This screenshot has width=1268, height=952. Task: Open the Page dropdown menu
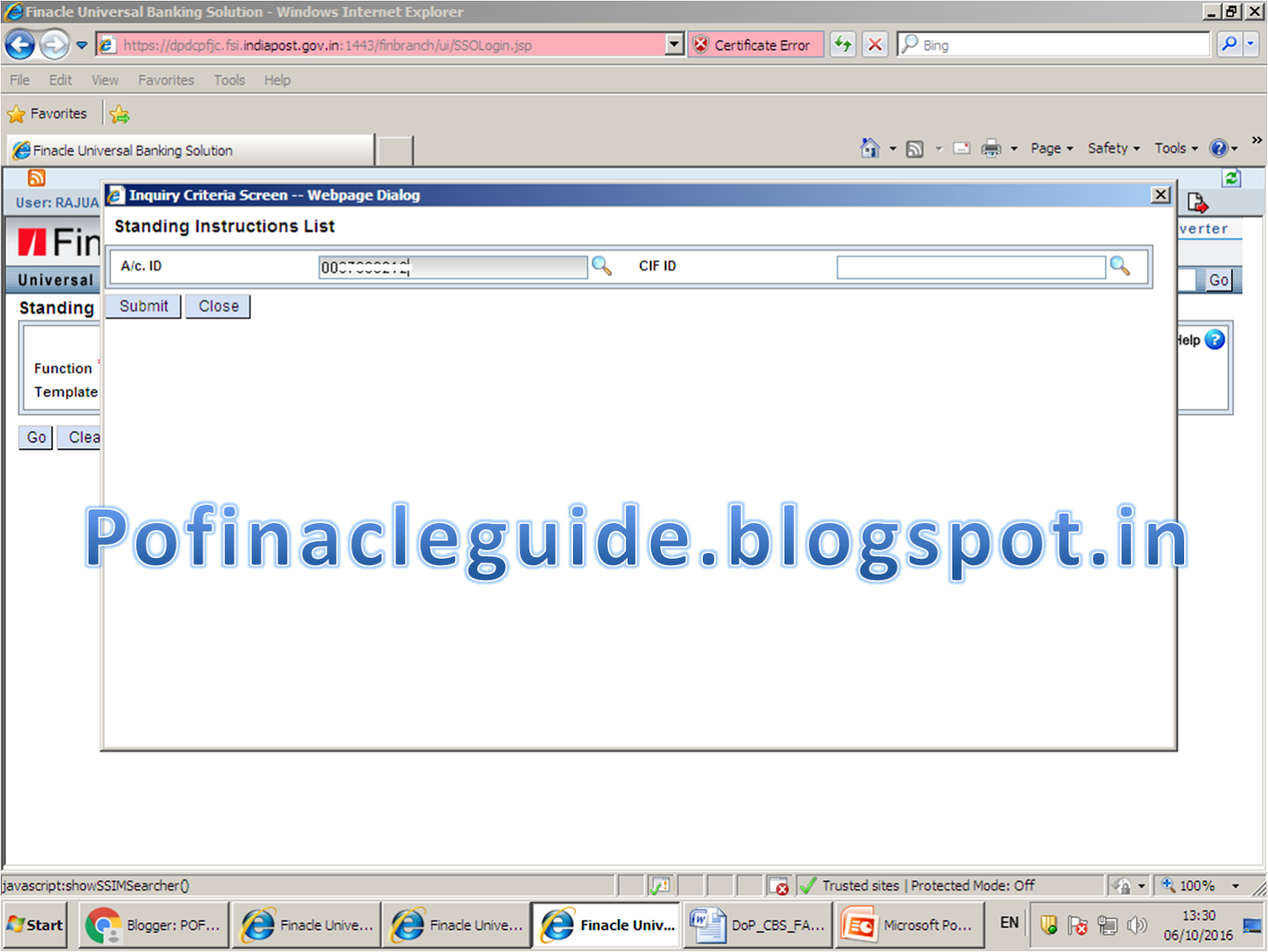click(1046, 148)
